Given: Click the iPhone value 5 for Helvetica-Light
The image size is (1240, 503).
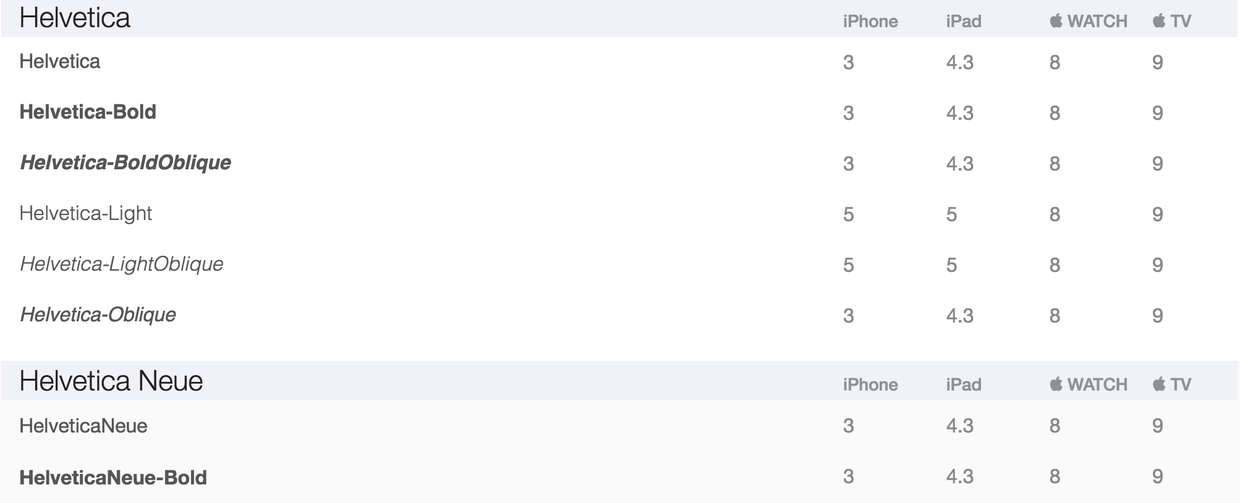Looking at the screenshot, I should click(848, 214).
